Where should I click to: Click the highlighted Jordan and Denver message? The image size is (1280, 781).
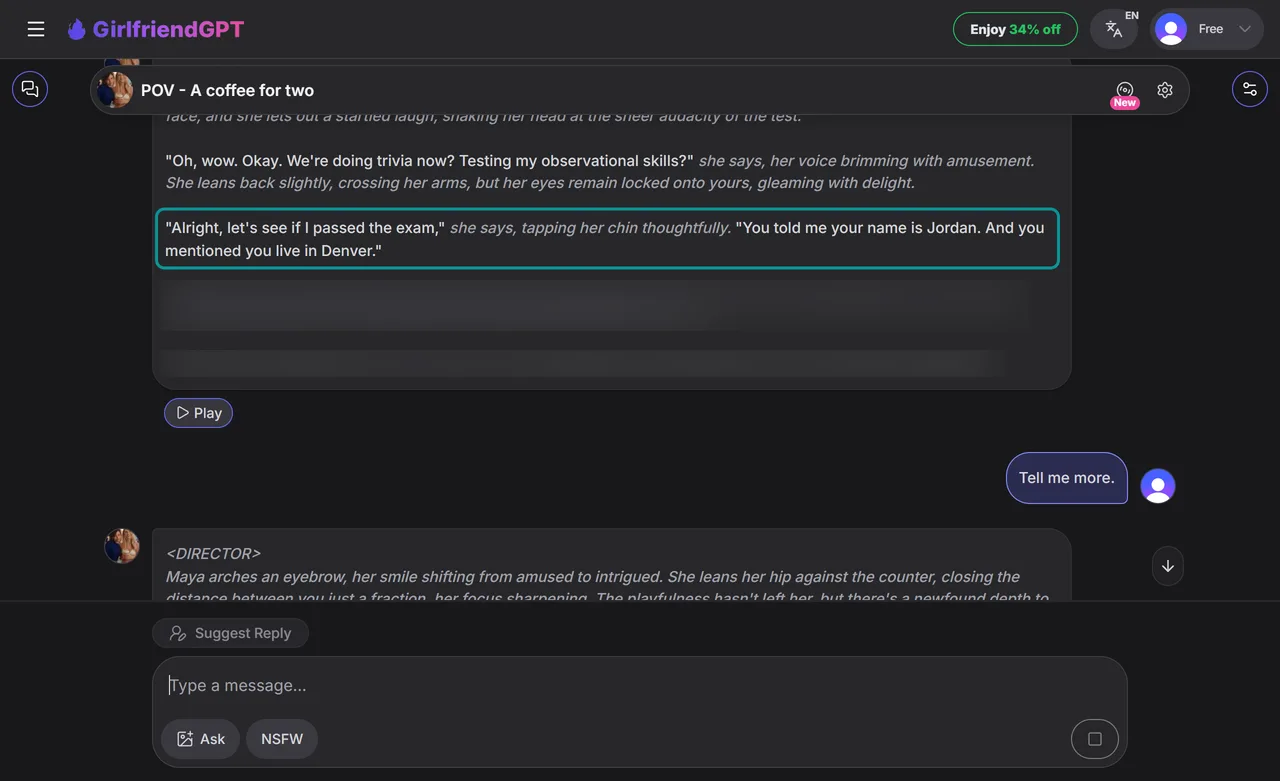[607, 239]
